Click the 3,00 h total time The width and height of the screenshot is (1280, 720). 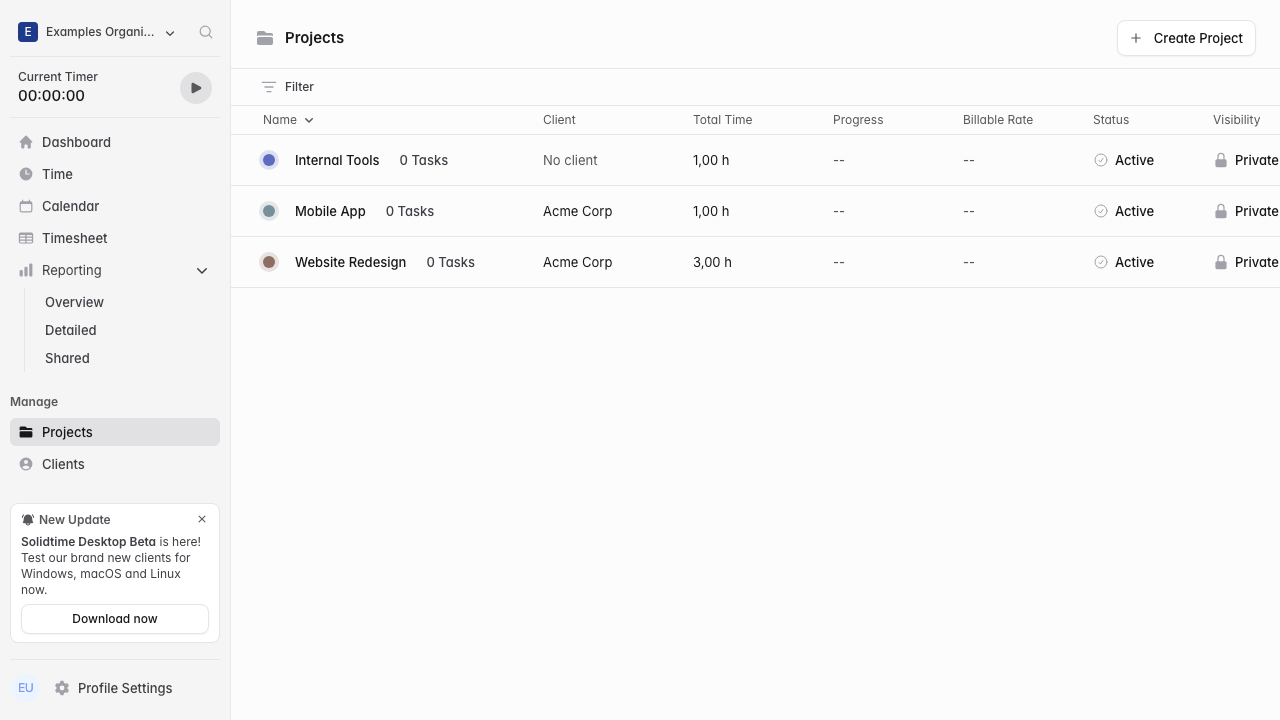712,262
